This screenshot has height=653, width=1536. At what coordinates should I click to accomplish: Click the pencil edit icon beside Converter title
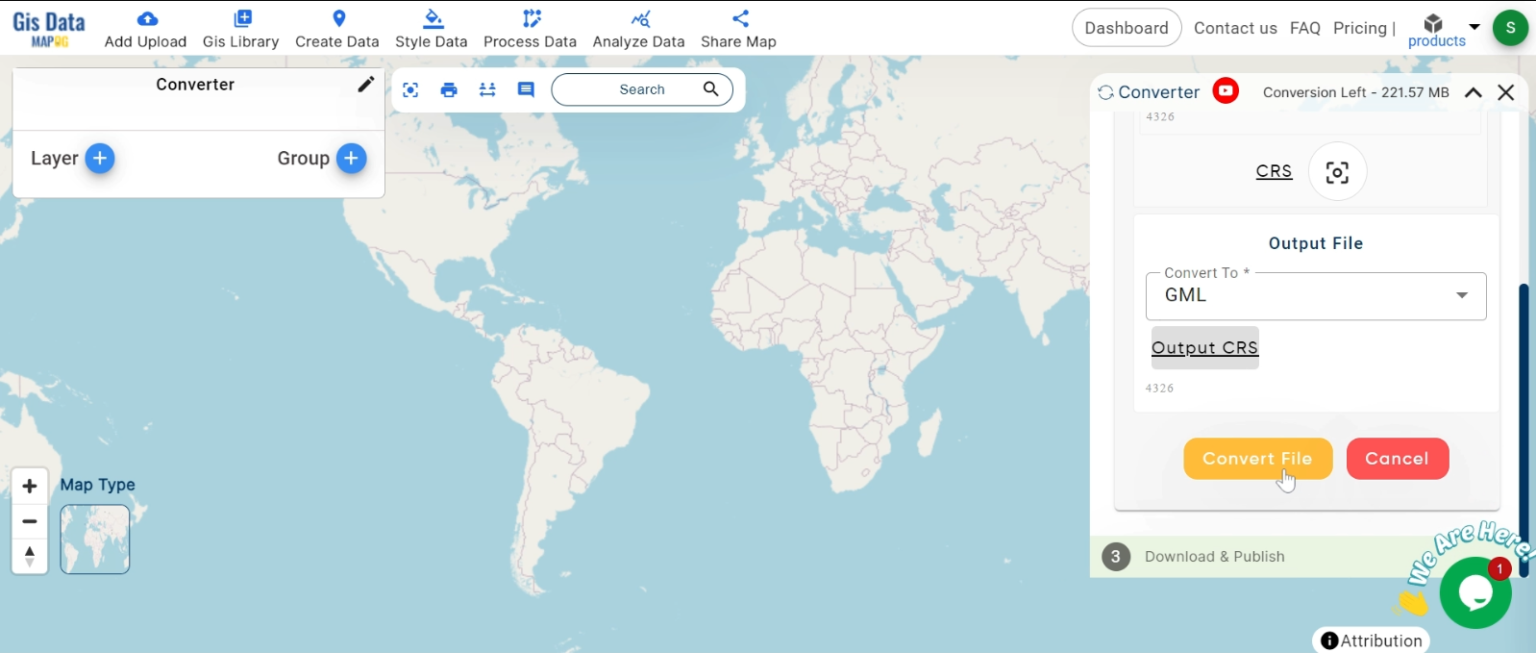point(366,85)
